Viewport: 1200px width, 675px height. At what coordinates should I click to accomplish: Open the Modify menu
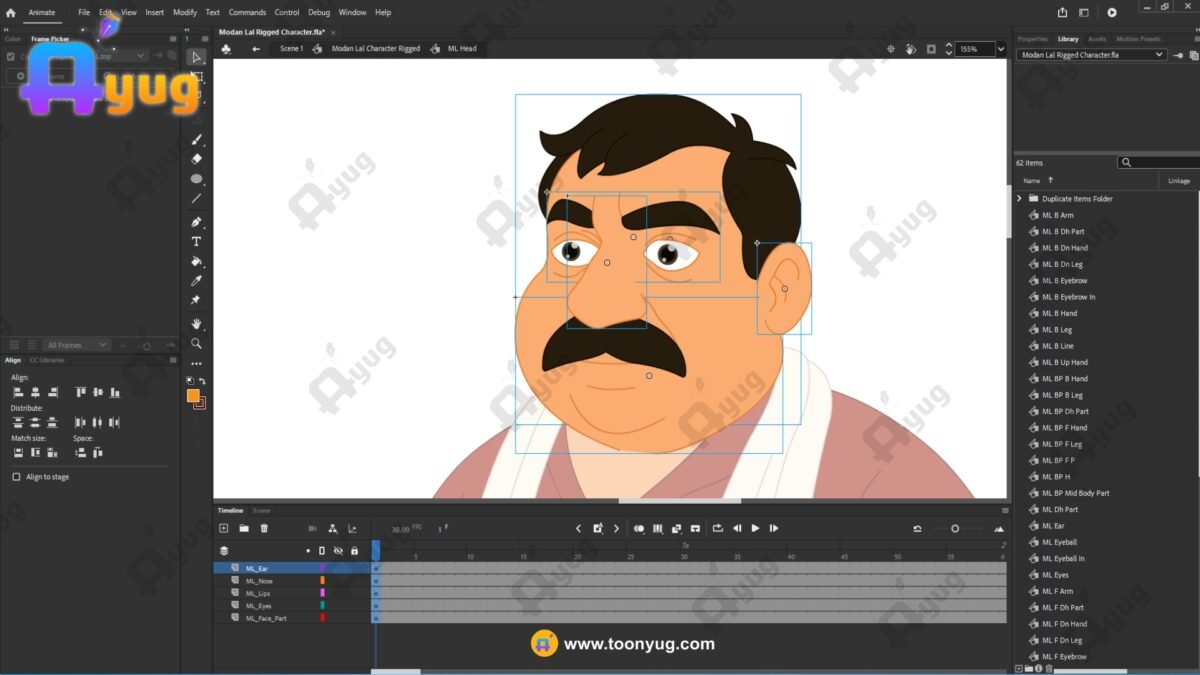pyautogui.click(x=185, y=12)
